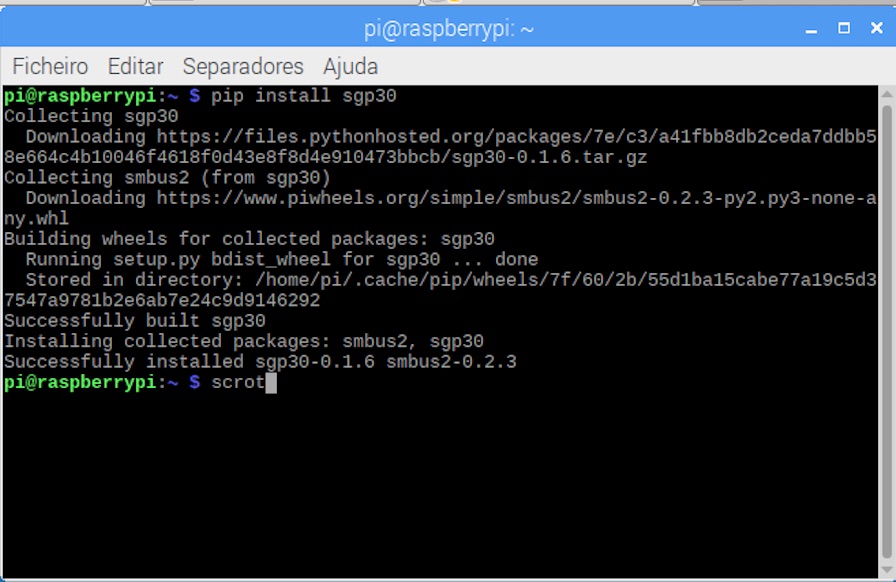The height and width of the screenshot is (582, 896).
Task: Click 'Successfully installed sgp30-0.1.6 smbus2-0.2.3' line
Action: (260, 362)
